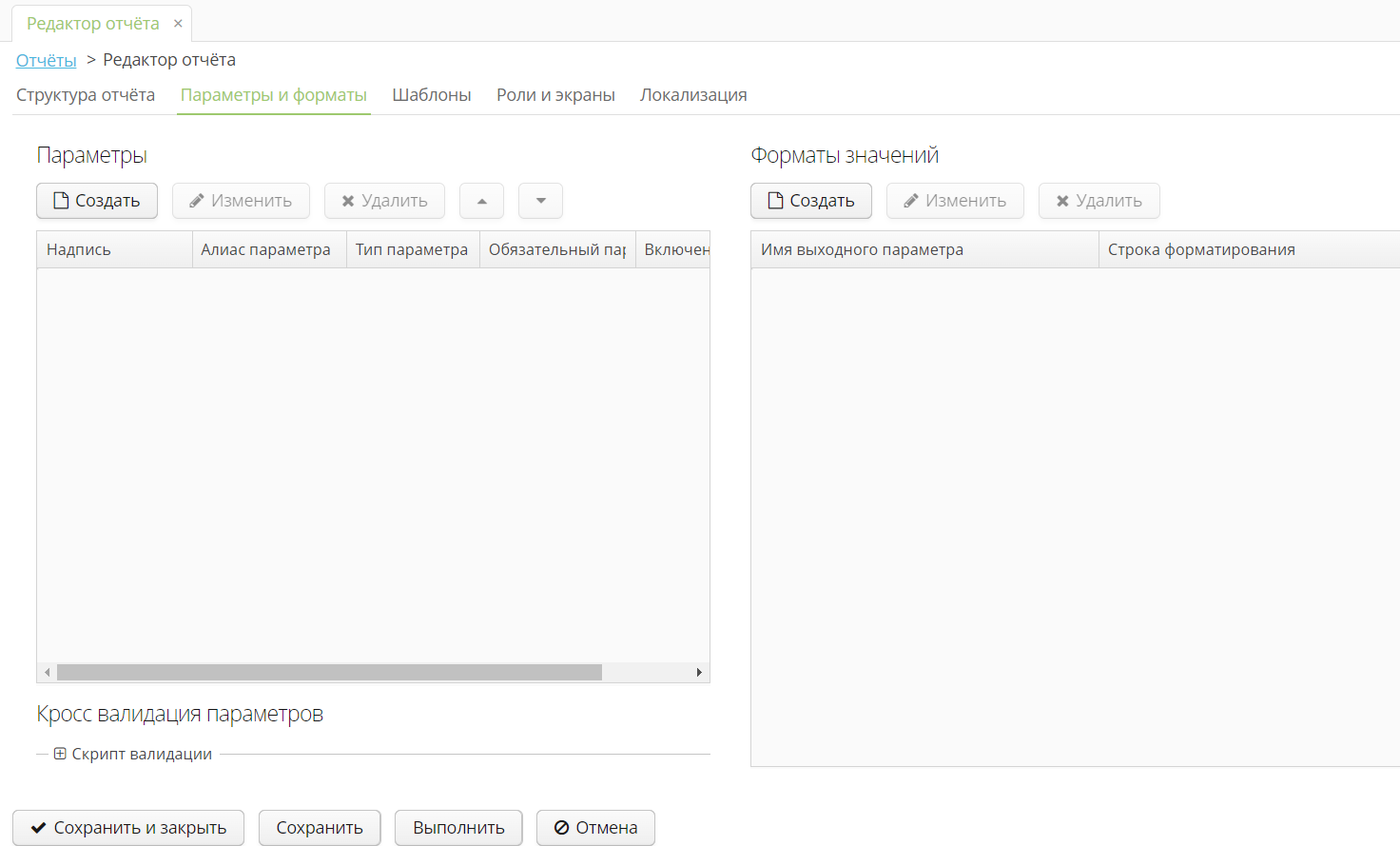Create a new value format
The image size is (1400, 846).
(x=811, y=201)
